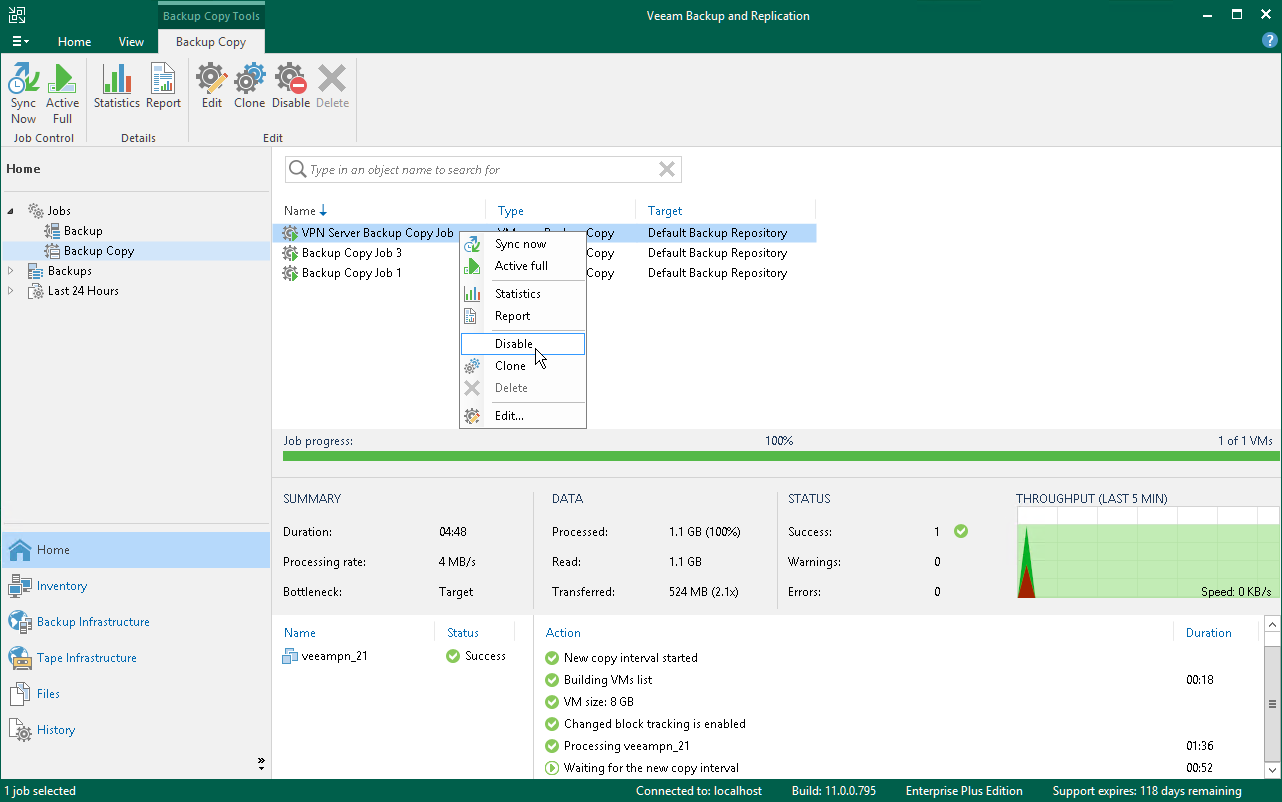Viewport: 1282px width, 802px height.
Task: Click the Edit gear icon in ribbon
Action: click(211, 87)
